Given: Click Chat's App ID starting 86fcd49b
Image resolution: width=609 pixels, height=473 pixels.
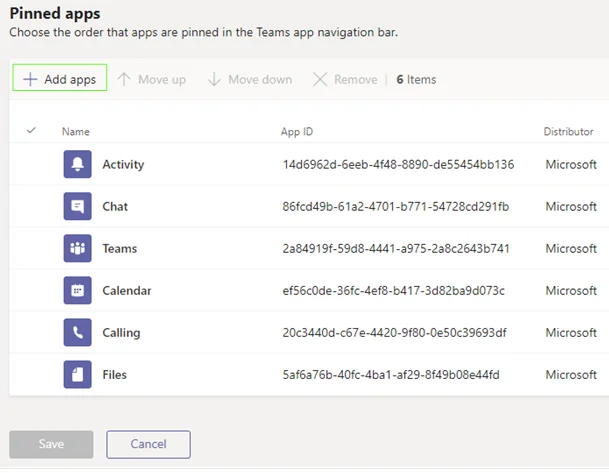Looking at the screenshot, I should coord(396,207).
